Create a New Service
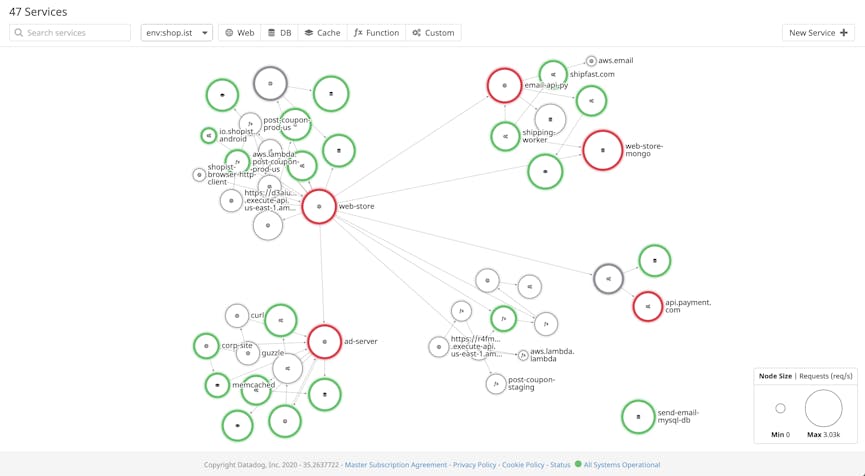 [818, 33]
